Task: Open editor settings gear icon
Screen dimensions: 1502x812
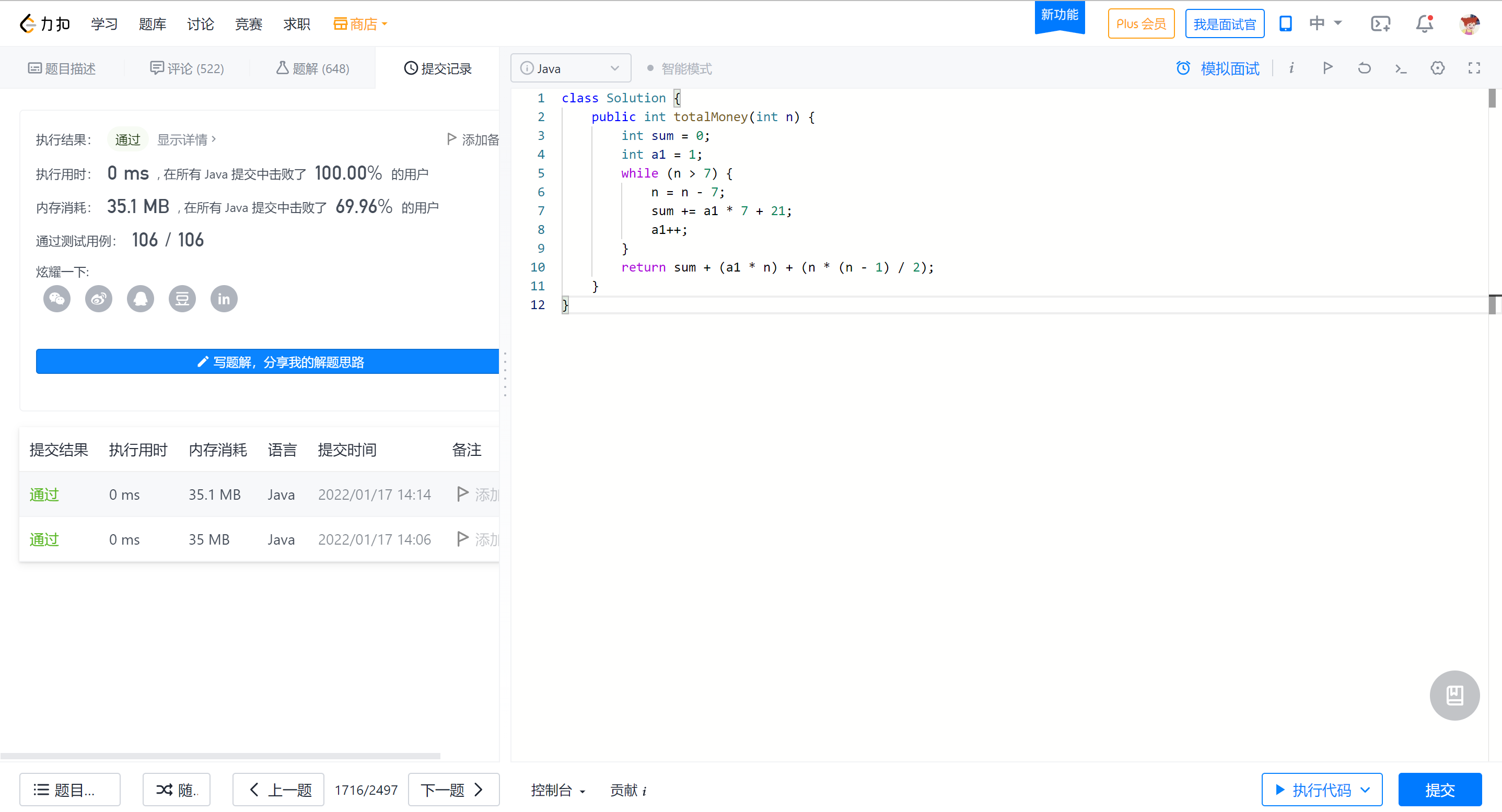Action: click(x=1437, y=68)
